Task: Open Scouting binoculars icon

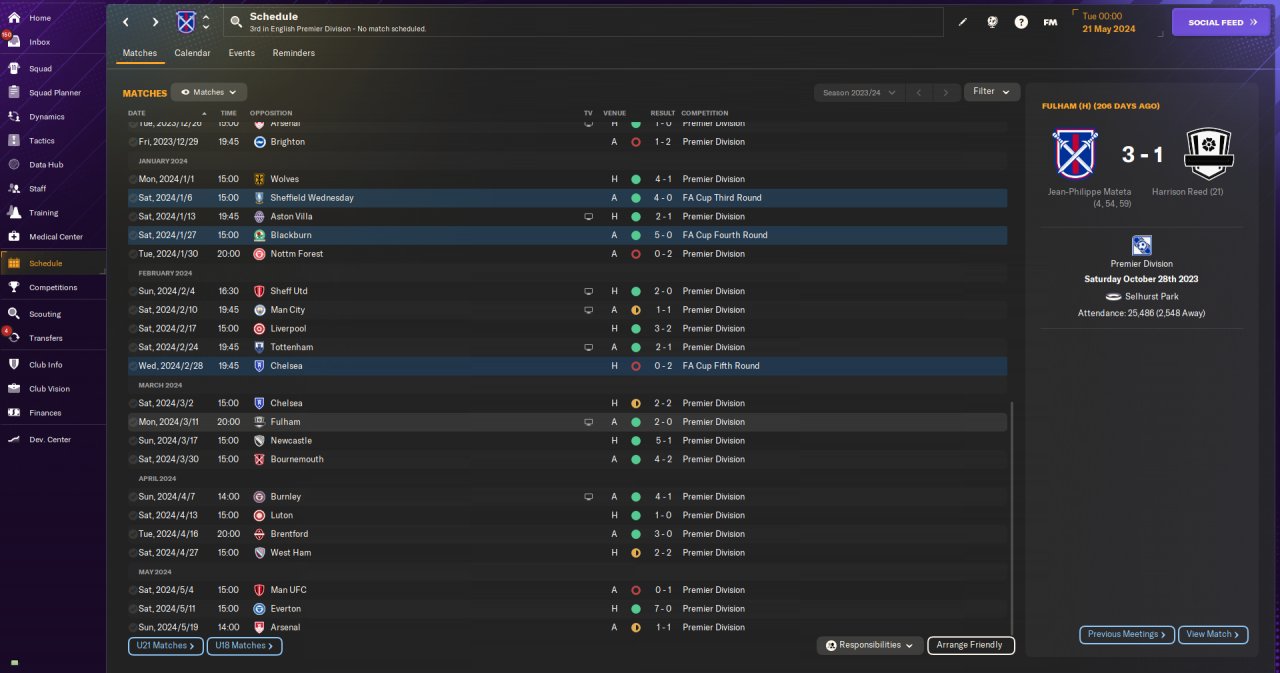Action: [14, 314]
